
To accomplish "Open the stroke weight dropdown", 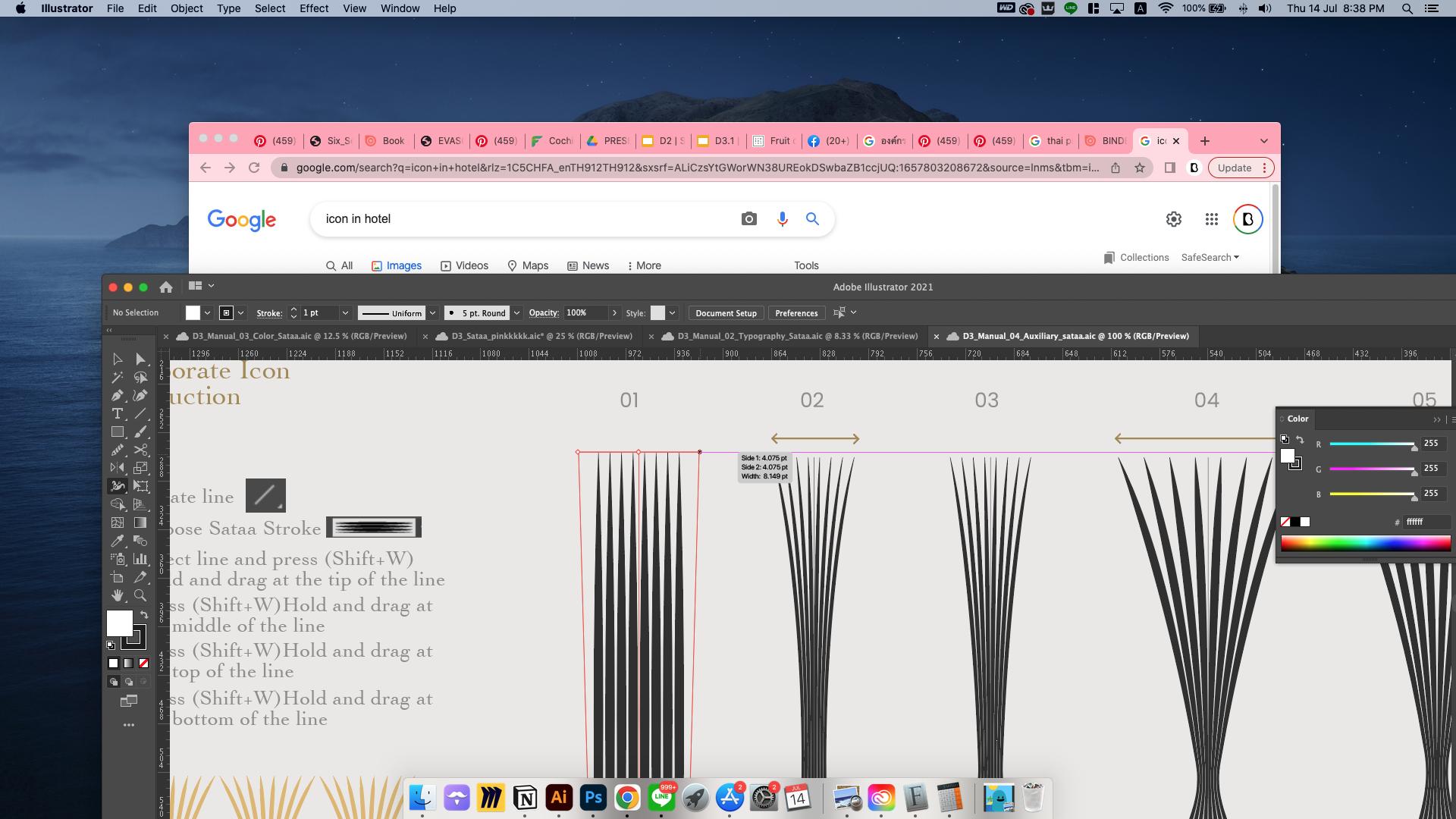I will 345,313.
